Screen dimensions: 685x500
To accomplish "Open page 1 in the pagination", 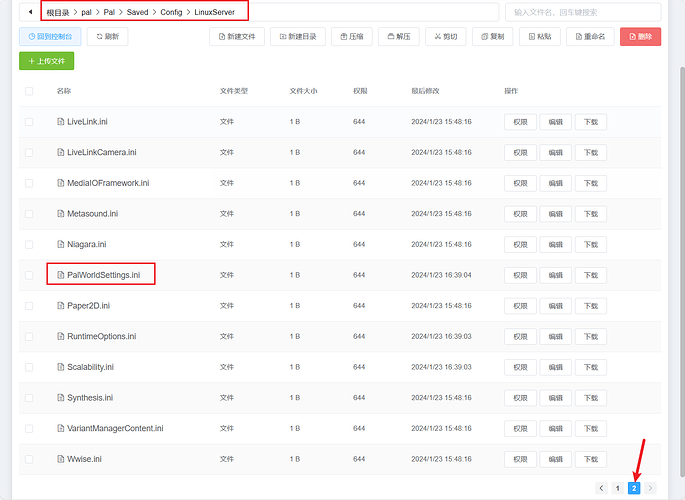I will (618, 488).
